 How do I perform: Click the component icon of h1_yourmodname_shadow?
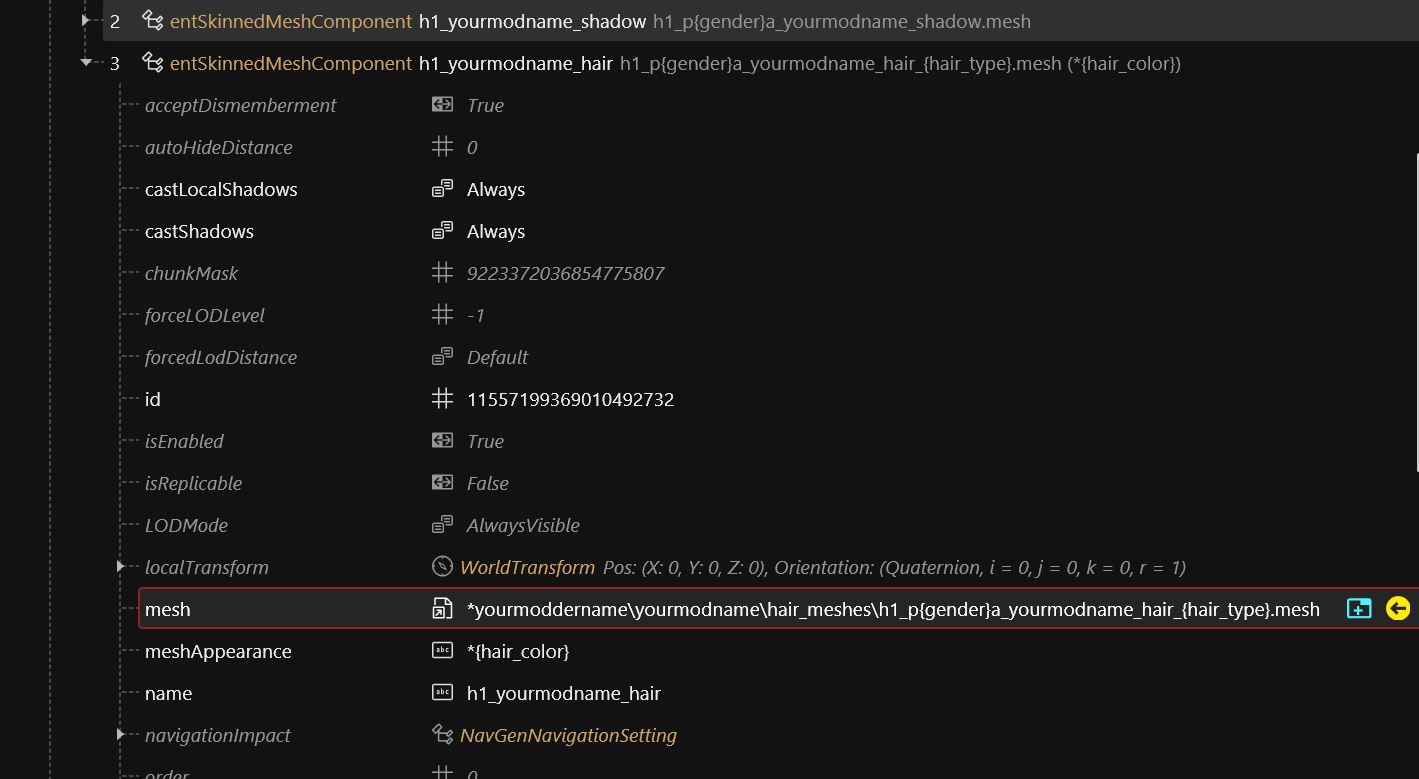(153, 21)
